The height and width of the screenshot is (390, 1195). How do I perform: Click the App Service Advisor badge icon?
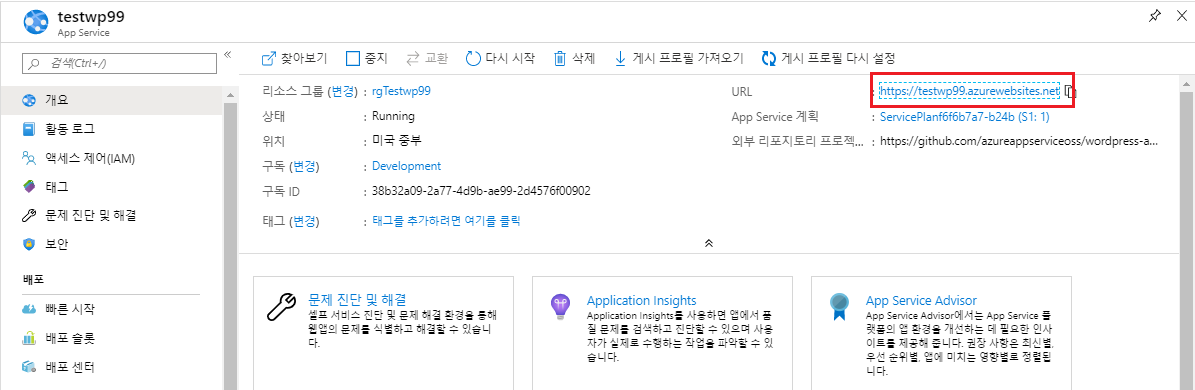[839, 307]
